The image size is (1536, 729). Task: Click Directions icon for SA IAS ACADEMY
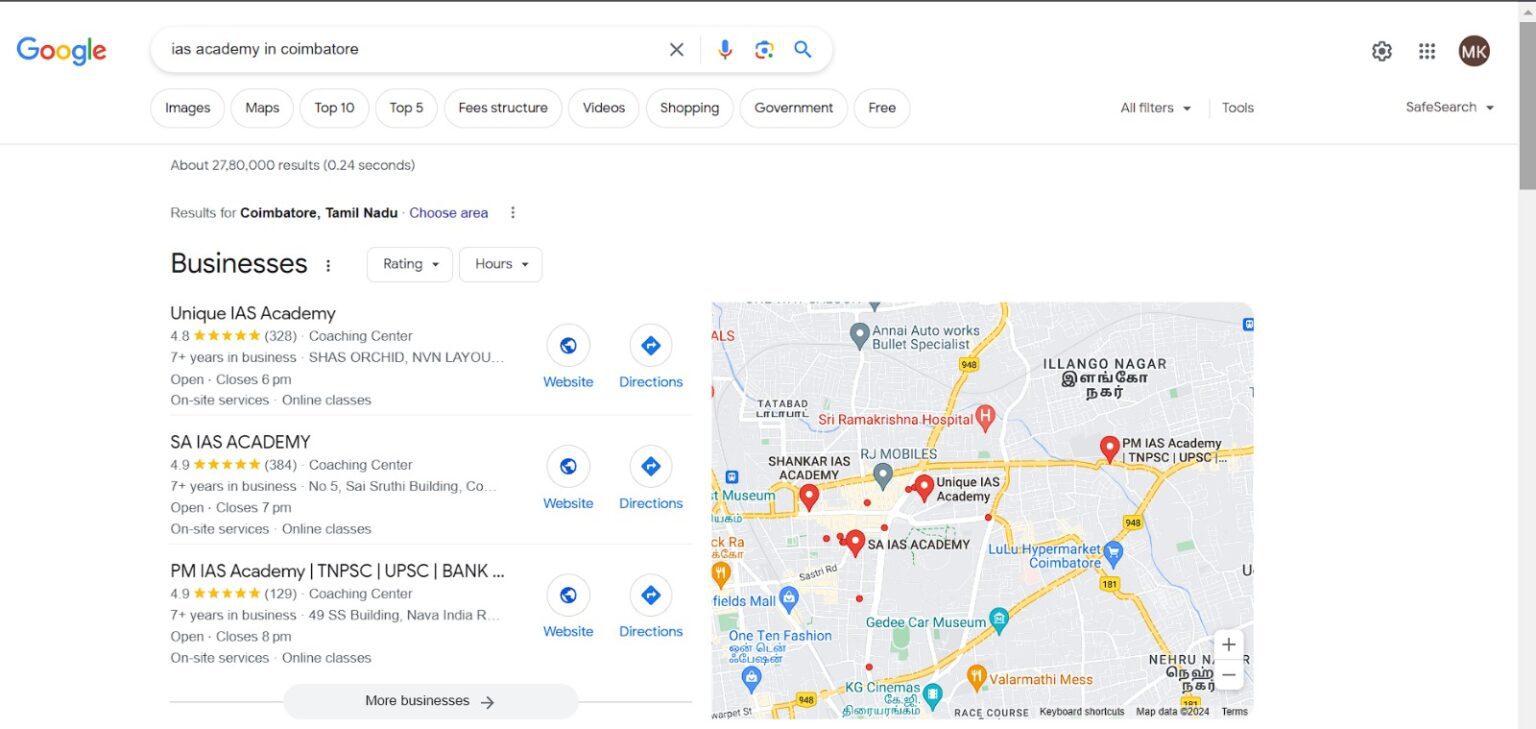pos(651,467)
